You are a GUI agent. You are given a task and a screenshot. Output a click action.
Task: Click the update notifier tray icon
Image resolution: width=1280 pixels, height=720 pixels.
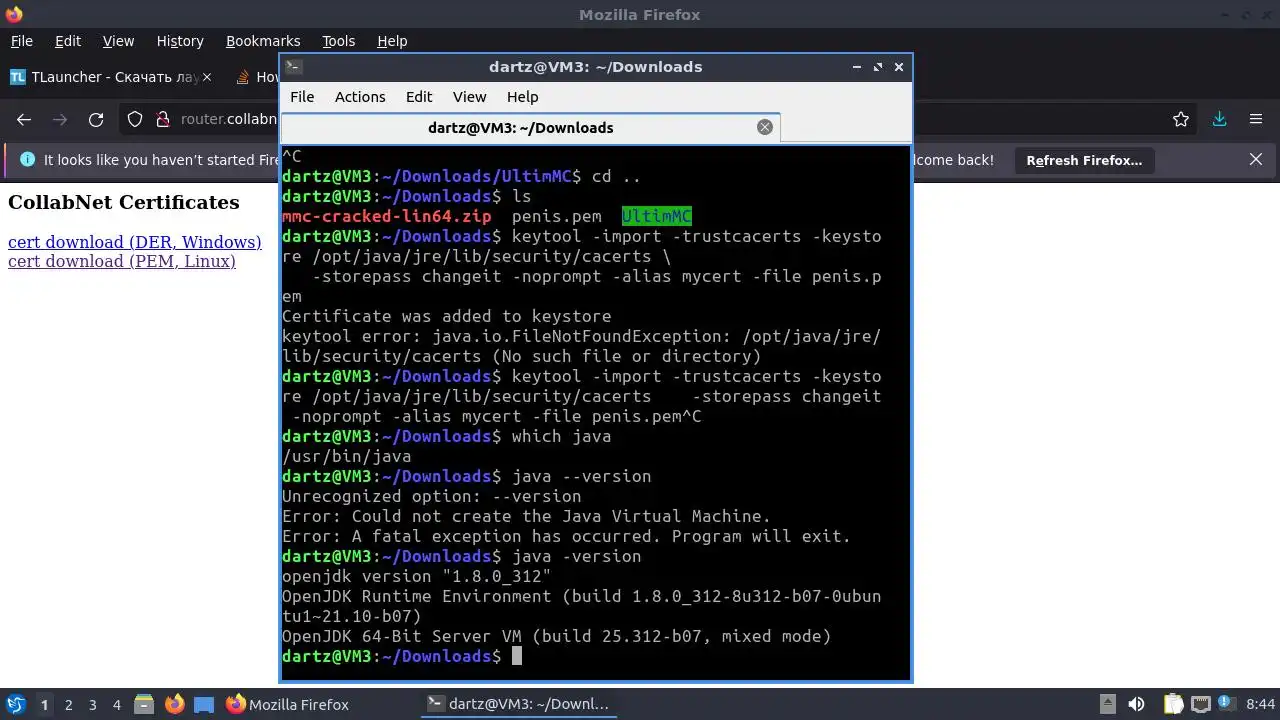pos(1226,704)
